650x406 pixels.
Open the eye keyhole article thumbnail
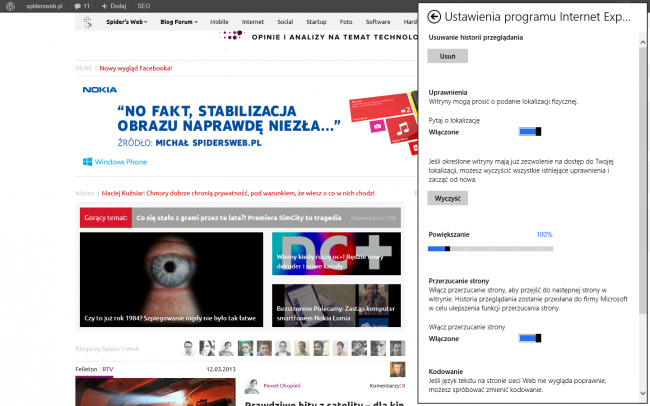pyautogui.click(x=171, y=280)
